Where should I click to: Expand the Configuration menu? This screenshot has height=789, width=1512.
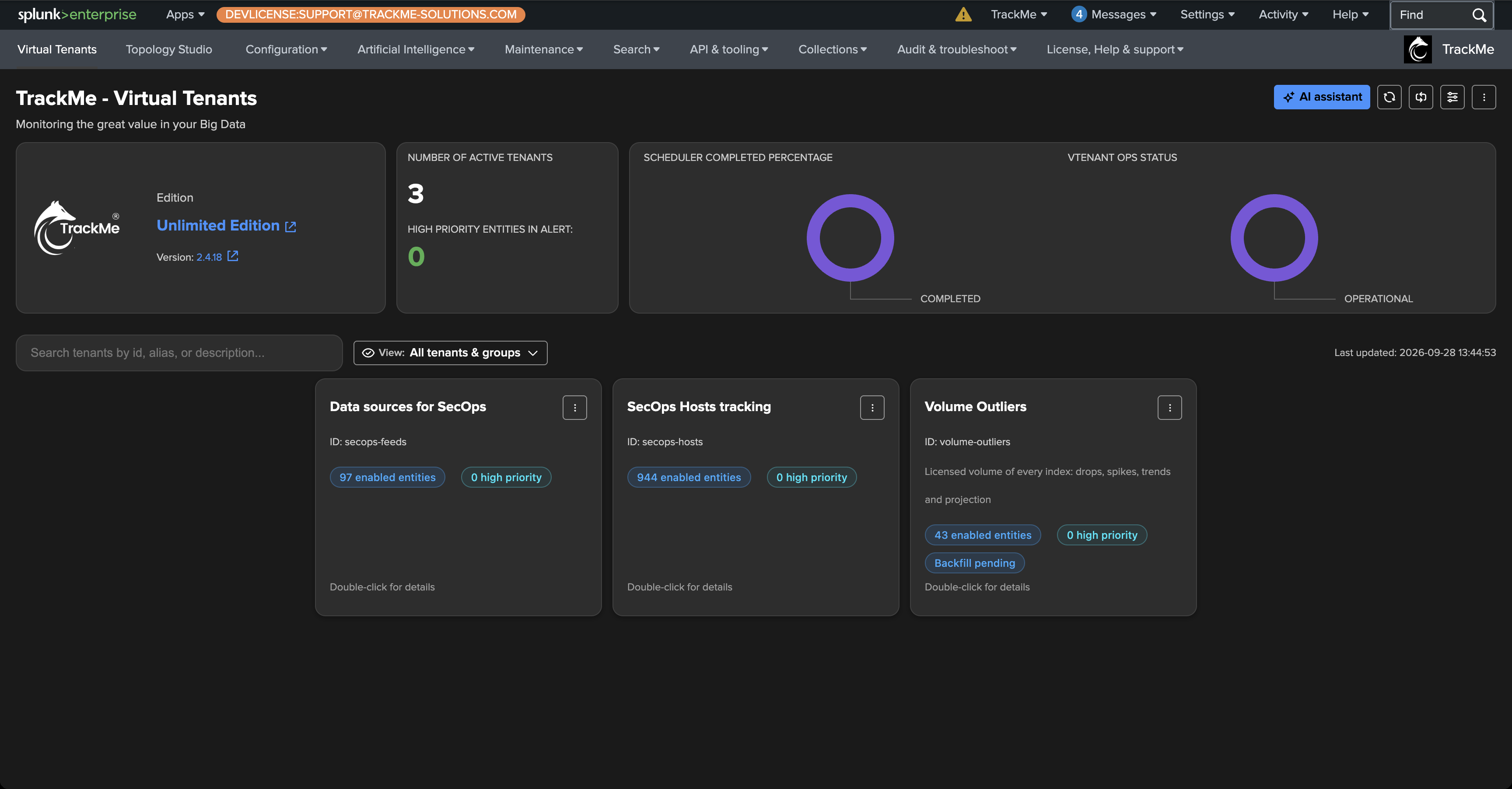click(286, 49)
